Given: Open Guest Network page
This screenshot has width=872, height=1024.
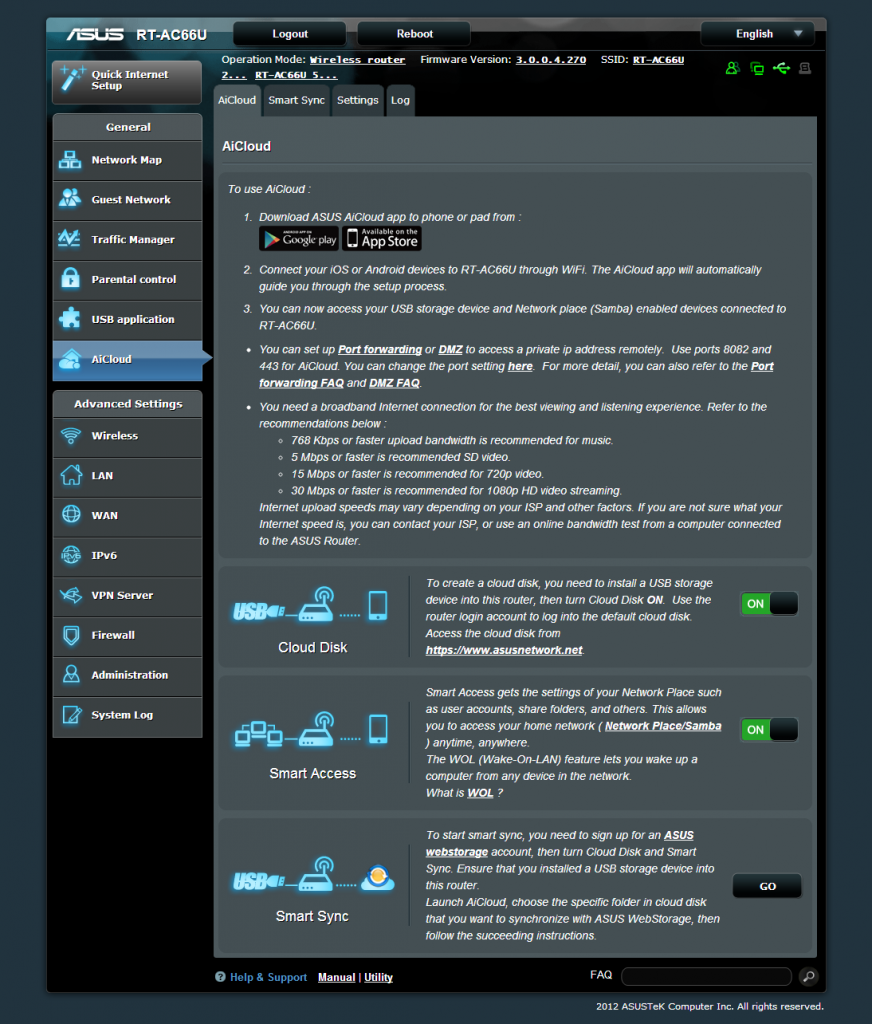Looking at the screenshot, I should [127, 200].
